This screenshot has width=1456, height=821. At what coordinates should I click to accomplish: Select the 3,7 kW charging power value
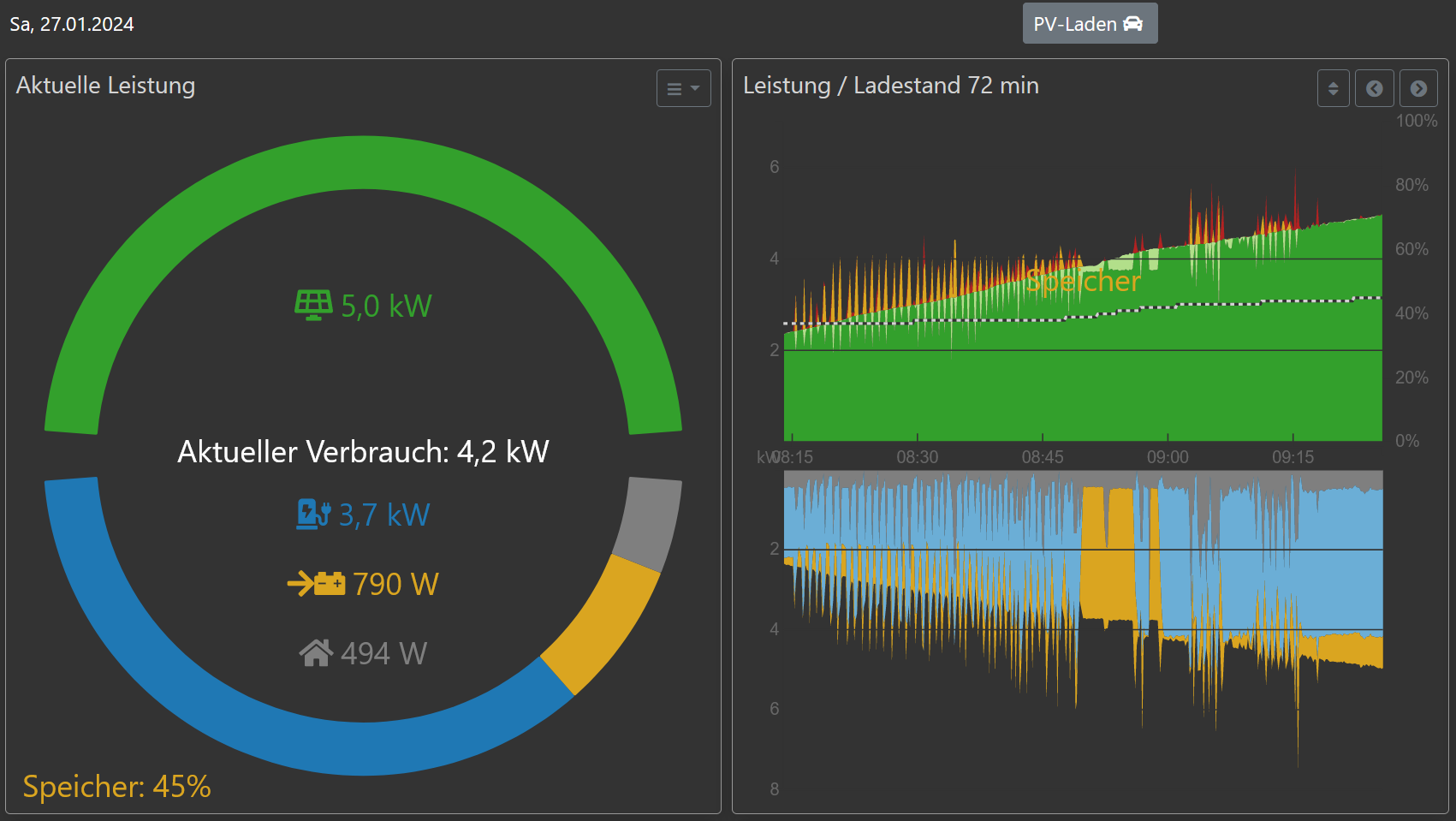384,515
